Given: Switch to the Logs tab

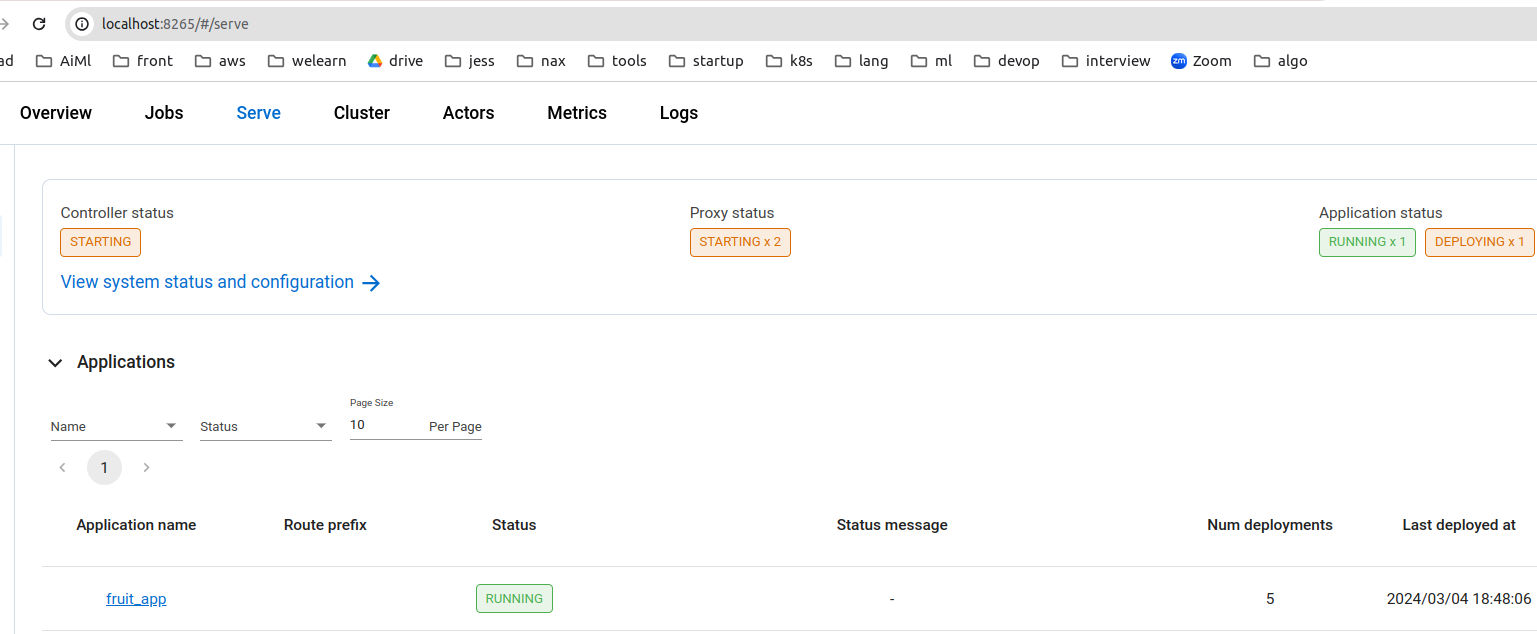Looking at the screenshot, I should [678, 112].
